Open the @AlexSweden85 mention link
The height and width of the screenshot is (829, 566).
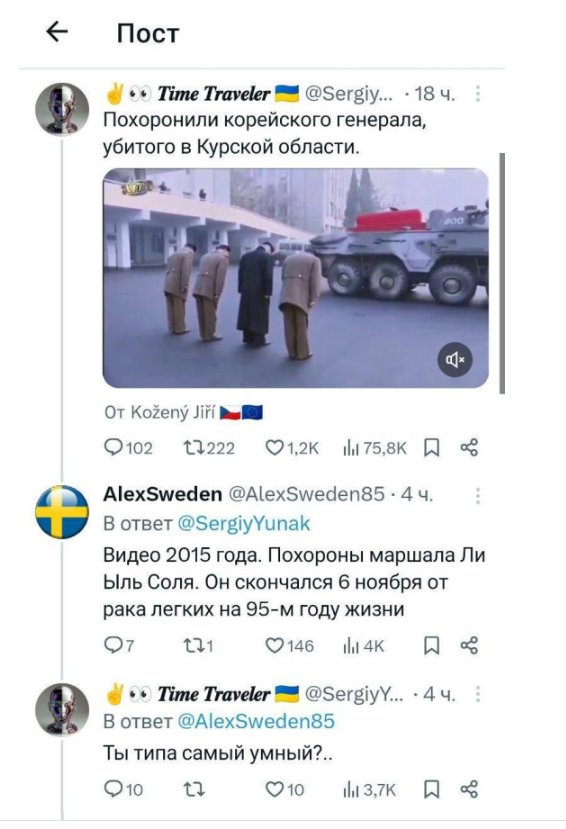[x=256, y=721]
